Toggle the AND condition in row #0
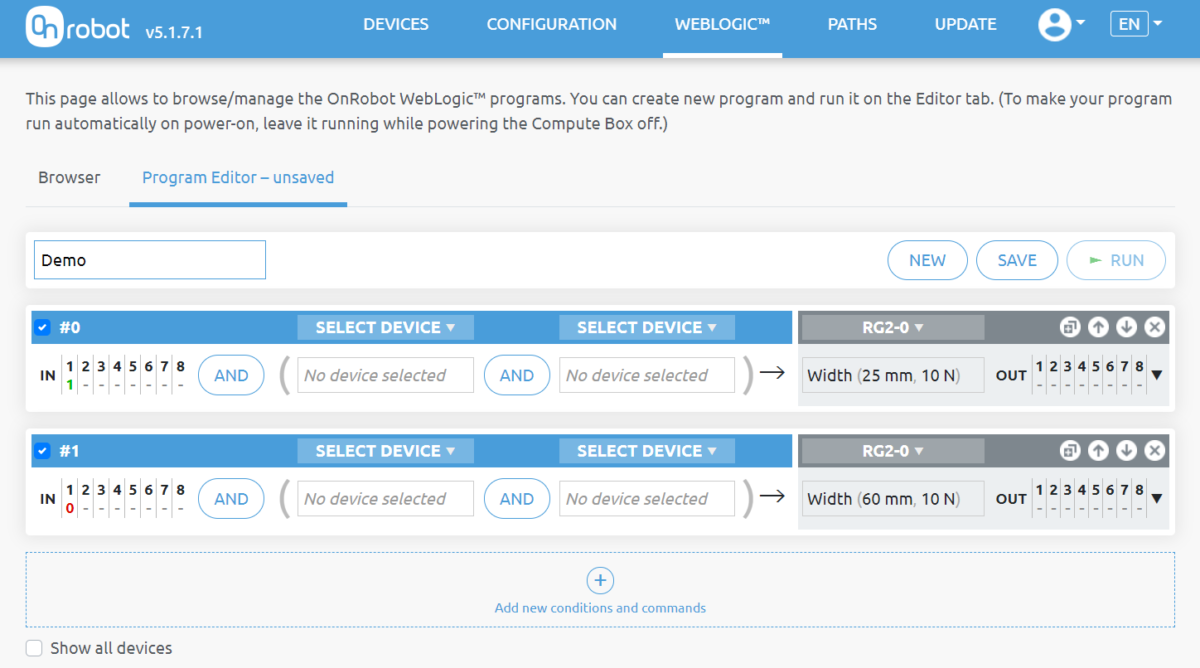The height and width of the screenshot is (668, 1200). [231, 375]
